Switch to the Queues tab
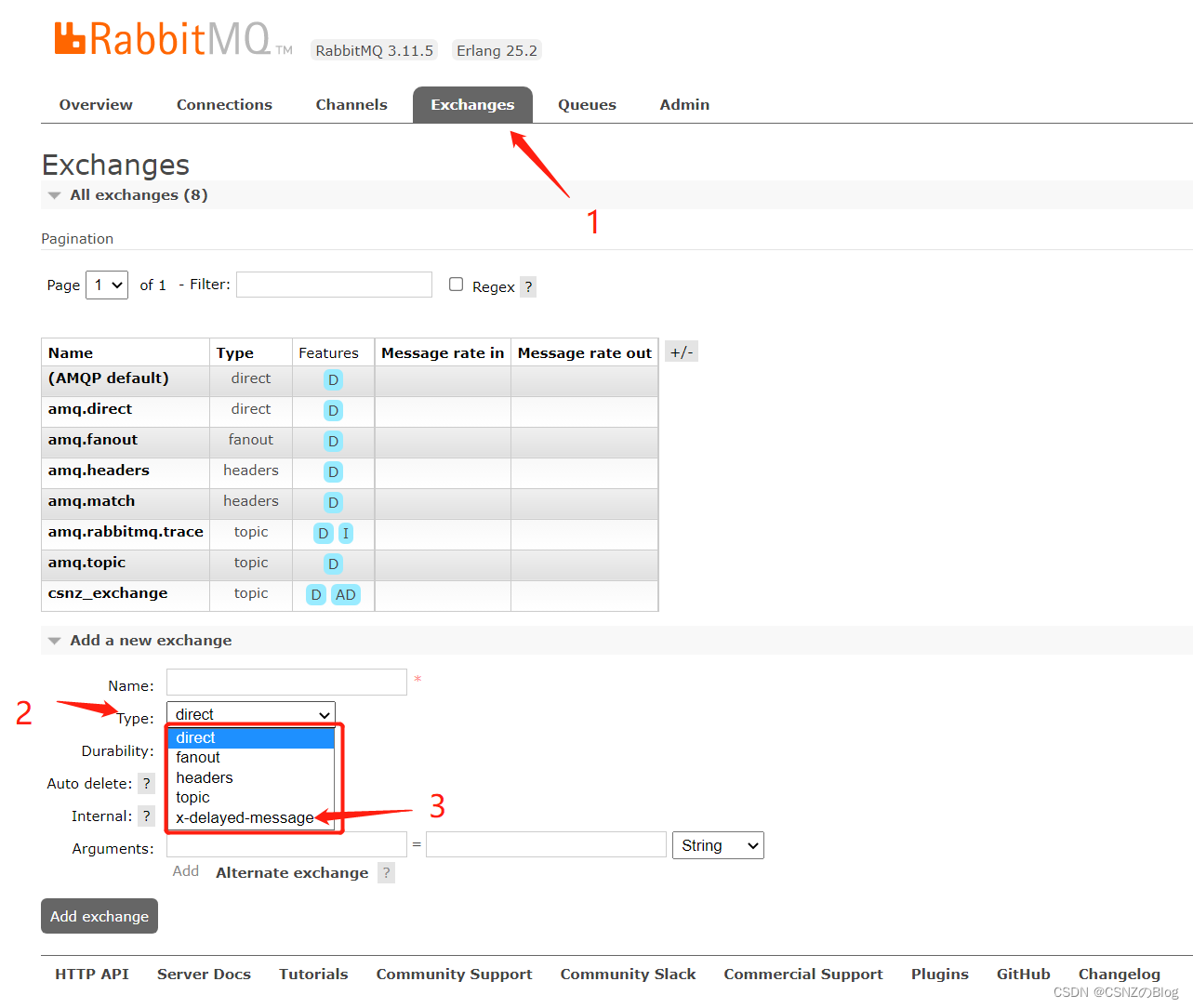 pos(587,104)
